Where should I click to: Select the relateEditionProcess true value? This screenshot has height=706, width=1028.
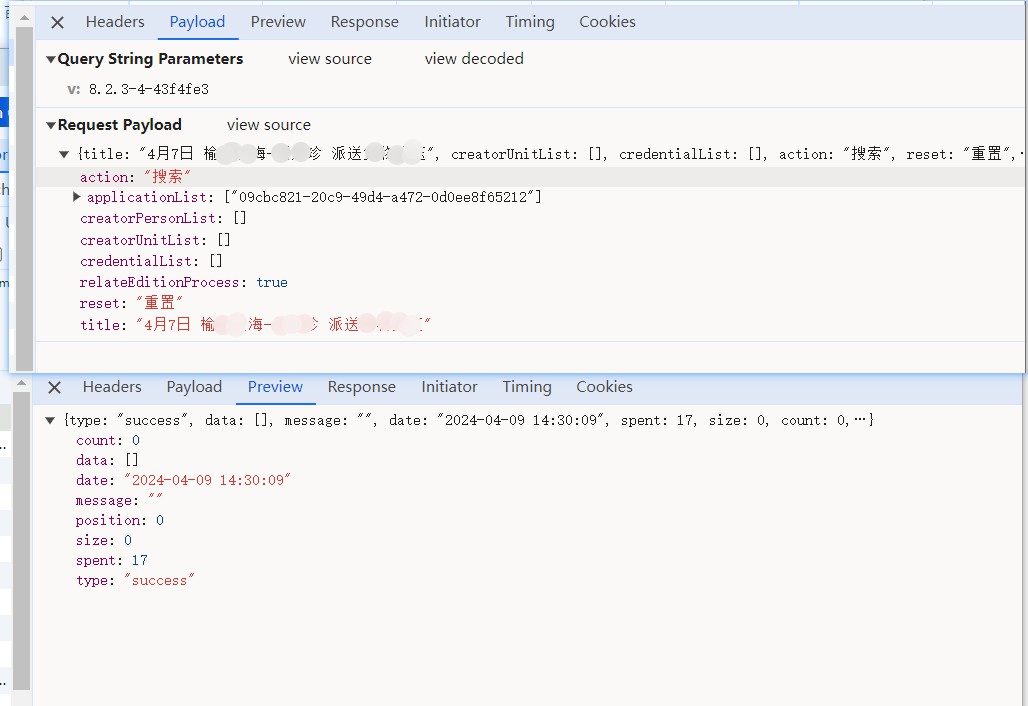(x=271, y=283)
